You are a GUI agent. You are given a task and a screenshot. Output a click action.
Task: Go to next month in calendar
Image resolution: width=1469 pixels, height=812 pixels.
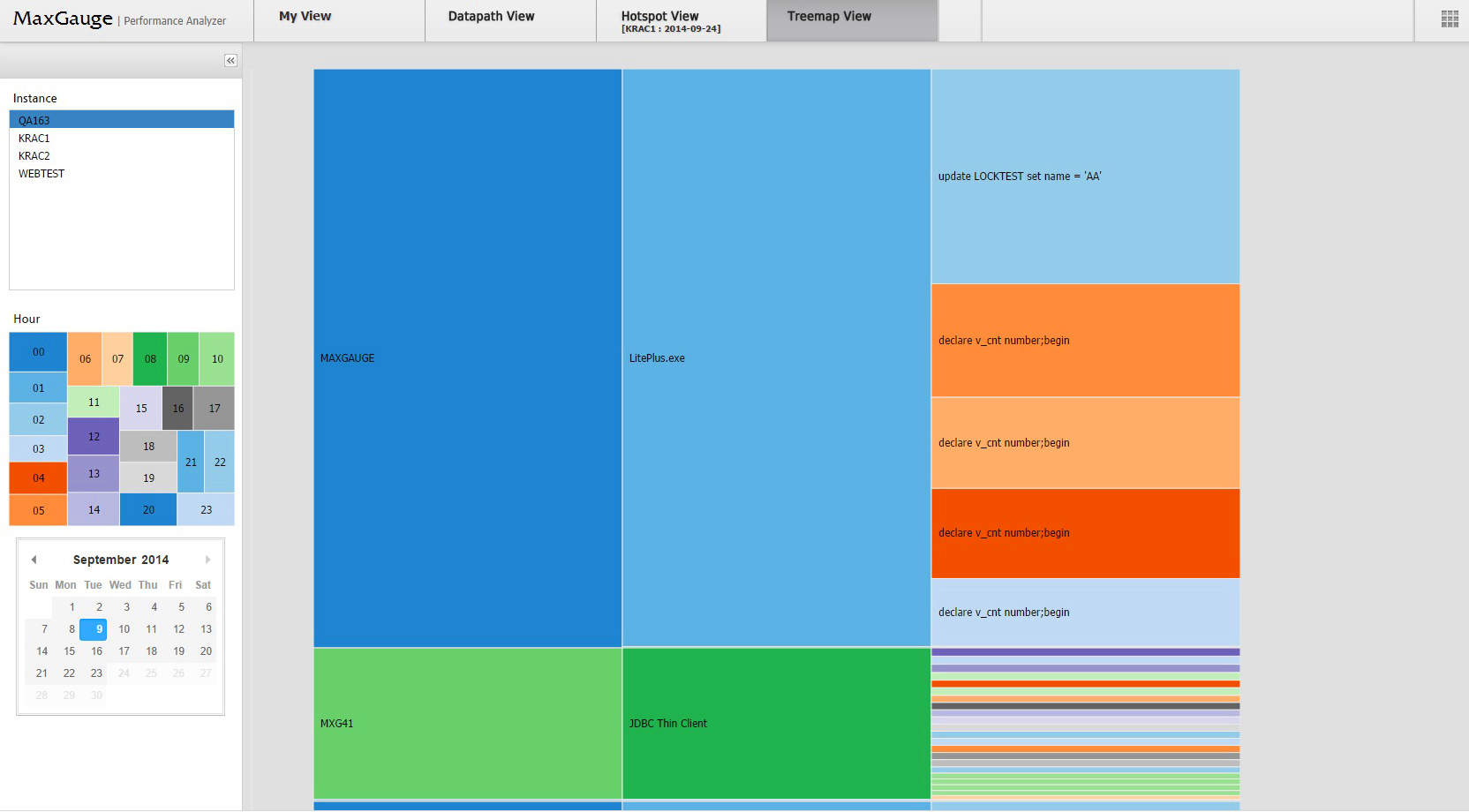click(208, 560)
